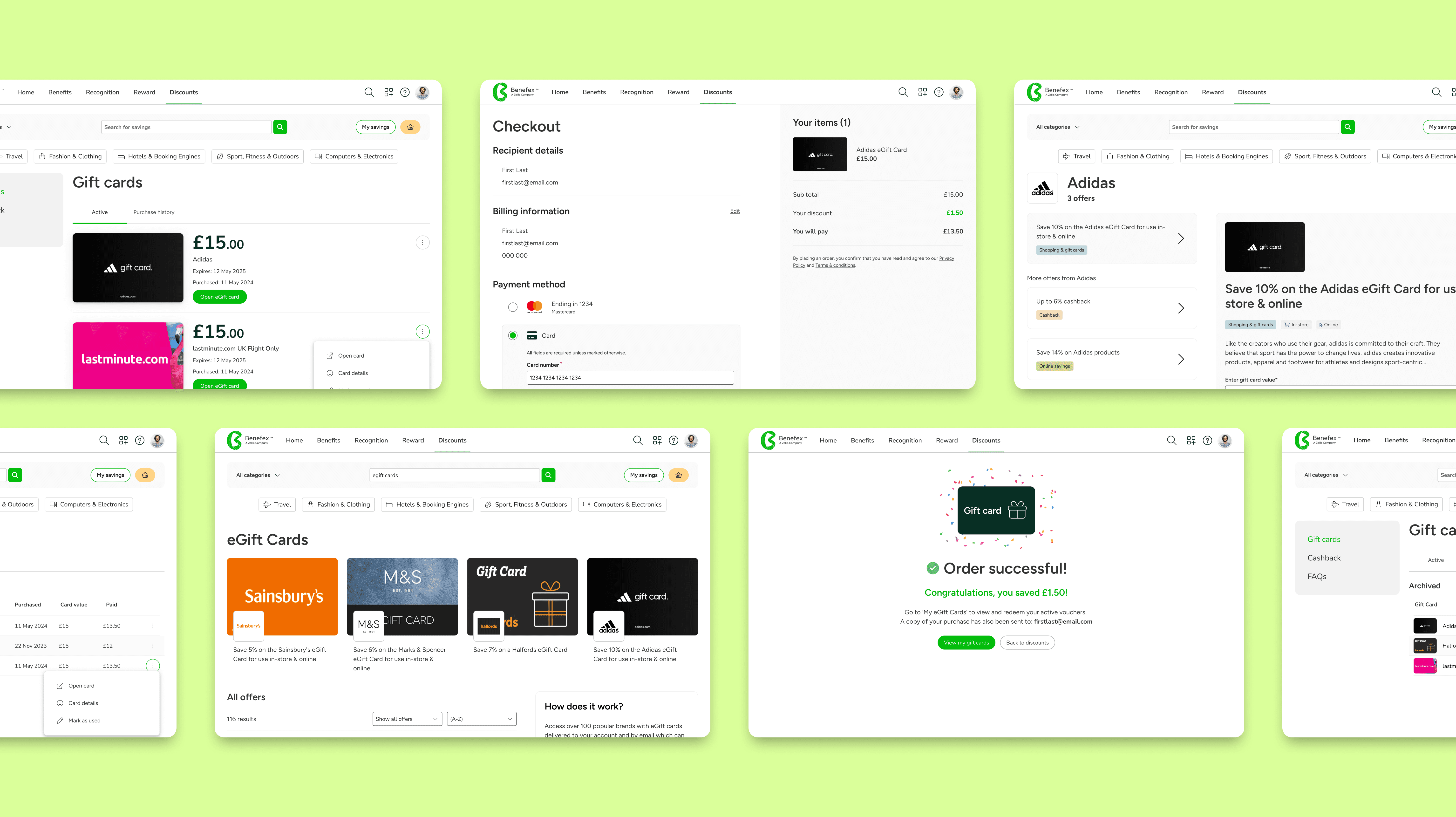1456x817 pixels.
Task: Switch to the Purchase history tab
Action: [x=154, y=212]
